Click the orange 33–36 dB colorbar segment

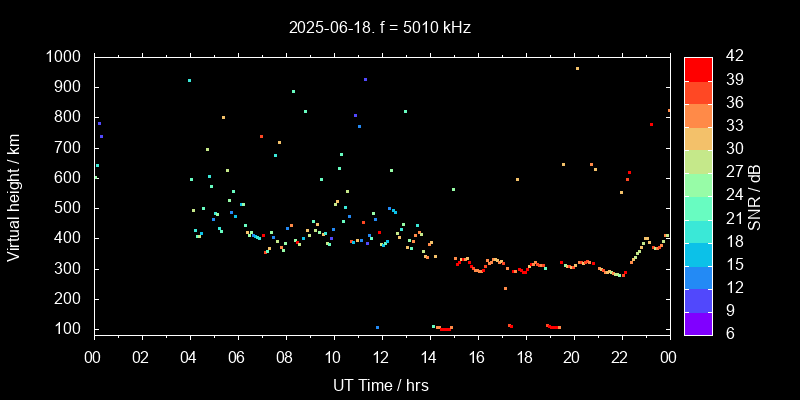698,114
